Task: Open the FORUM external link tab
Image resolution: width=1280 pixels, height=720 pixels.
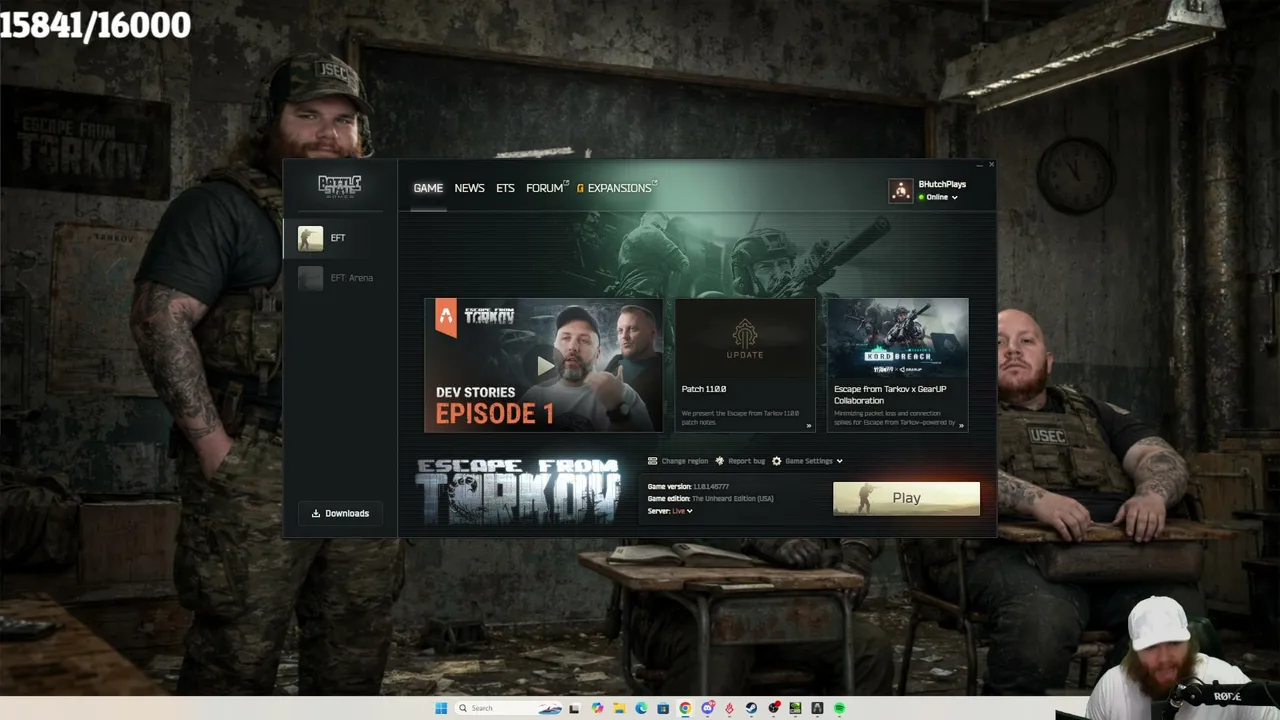Action: pos(547,188)
